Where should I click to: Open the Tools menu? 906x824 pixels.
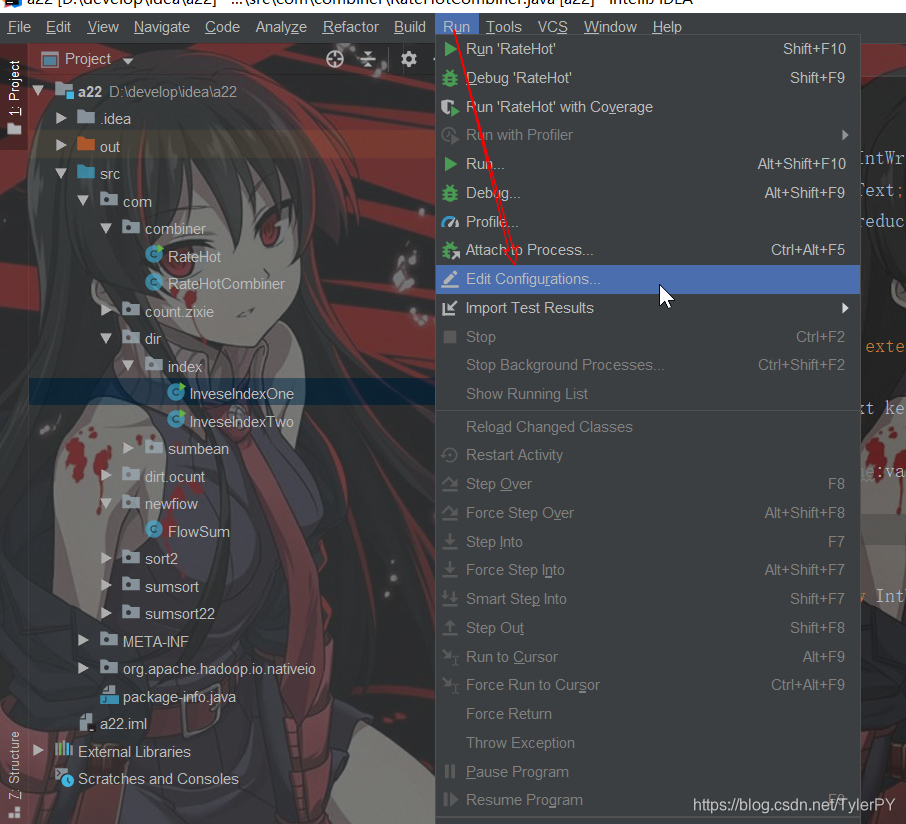point(503,27)
